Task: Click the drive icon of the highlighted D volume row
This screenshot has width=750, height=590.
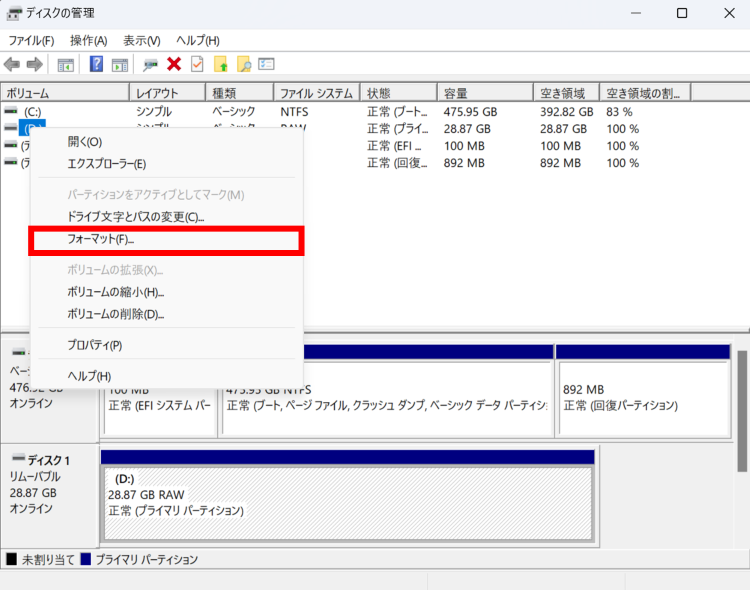Action: point(11,128)
